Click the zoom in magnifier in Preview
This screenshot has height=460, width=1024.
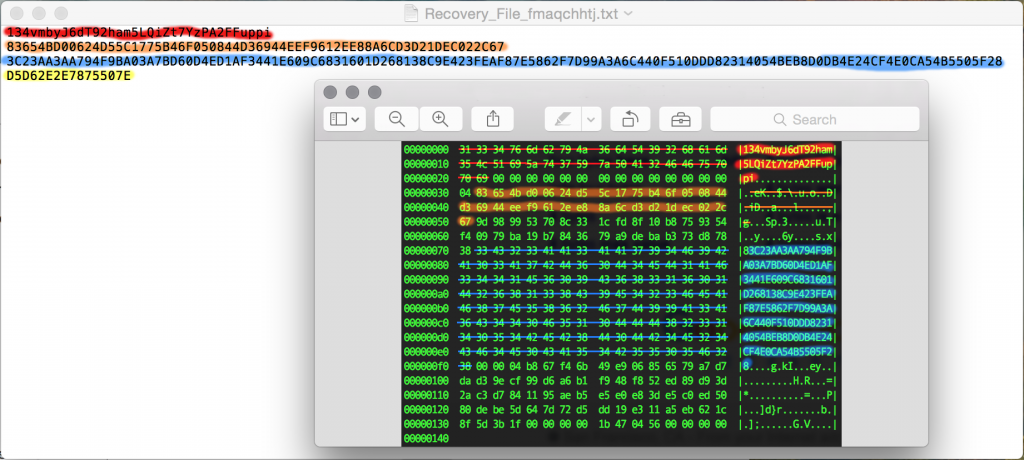point(440,119)
